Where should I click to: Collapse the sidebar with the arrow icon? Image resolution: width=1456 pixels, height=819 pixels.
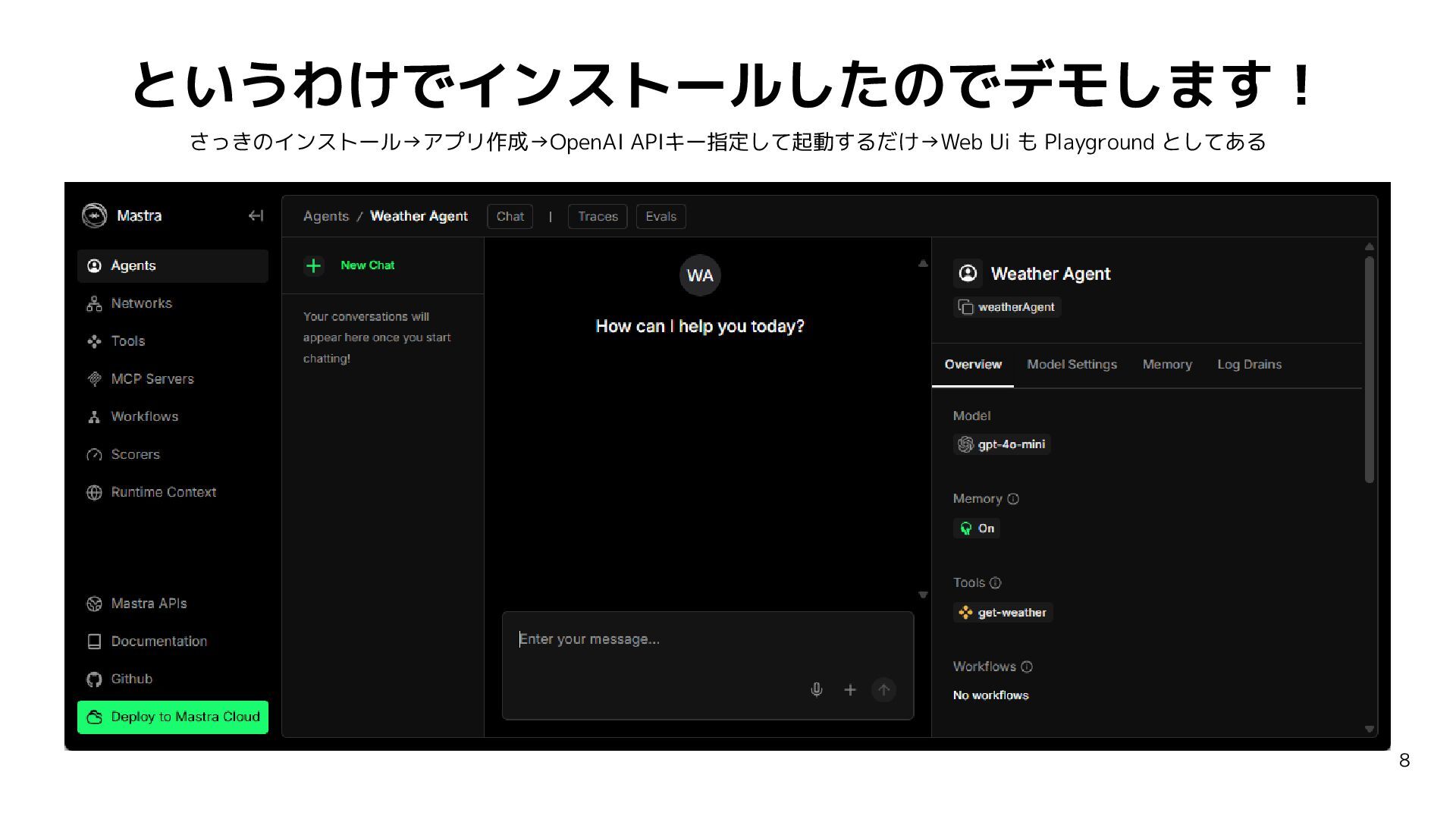point(256,216)
